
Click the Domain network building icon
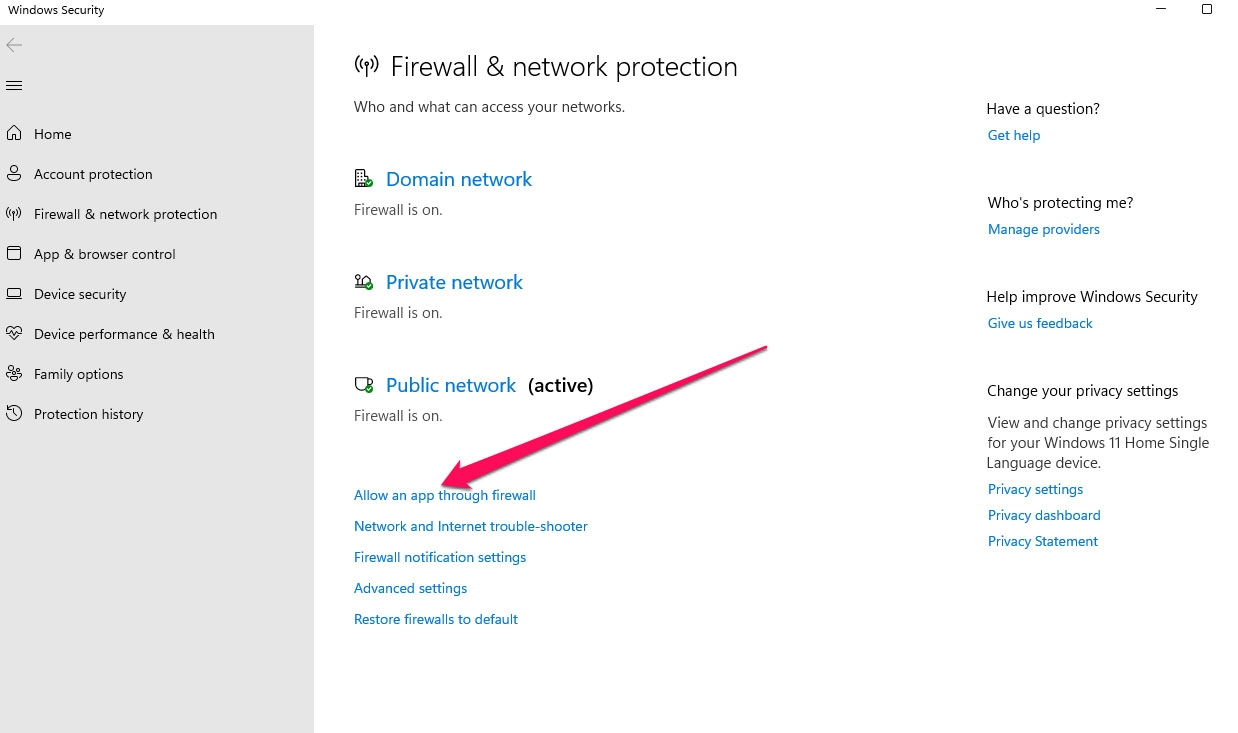[x=364, y=179]
